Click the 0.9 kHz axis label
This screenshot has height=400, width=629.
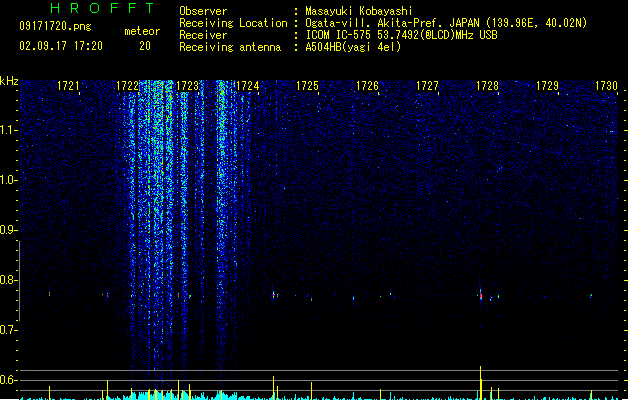[8, 230]
